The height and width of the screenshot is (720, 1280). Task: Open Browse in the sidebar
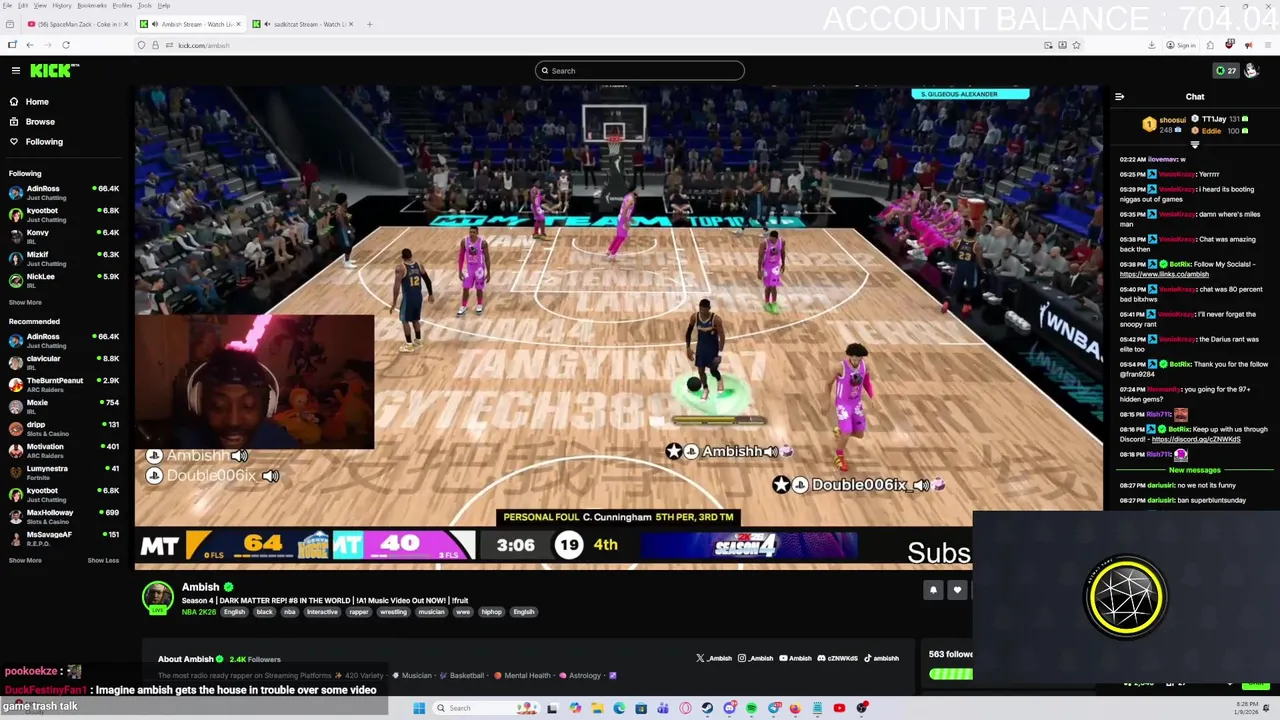pyautogui.click(x=40, y=121)
